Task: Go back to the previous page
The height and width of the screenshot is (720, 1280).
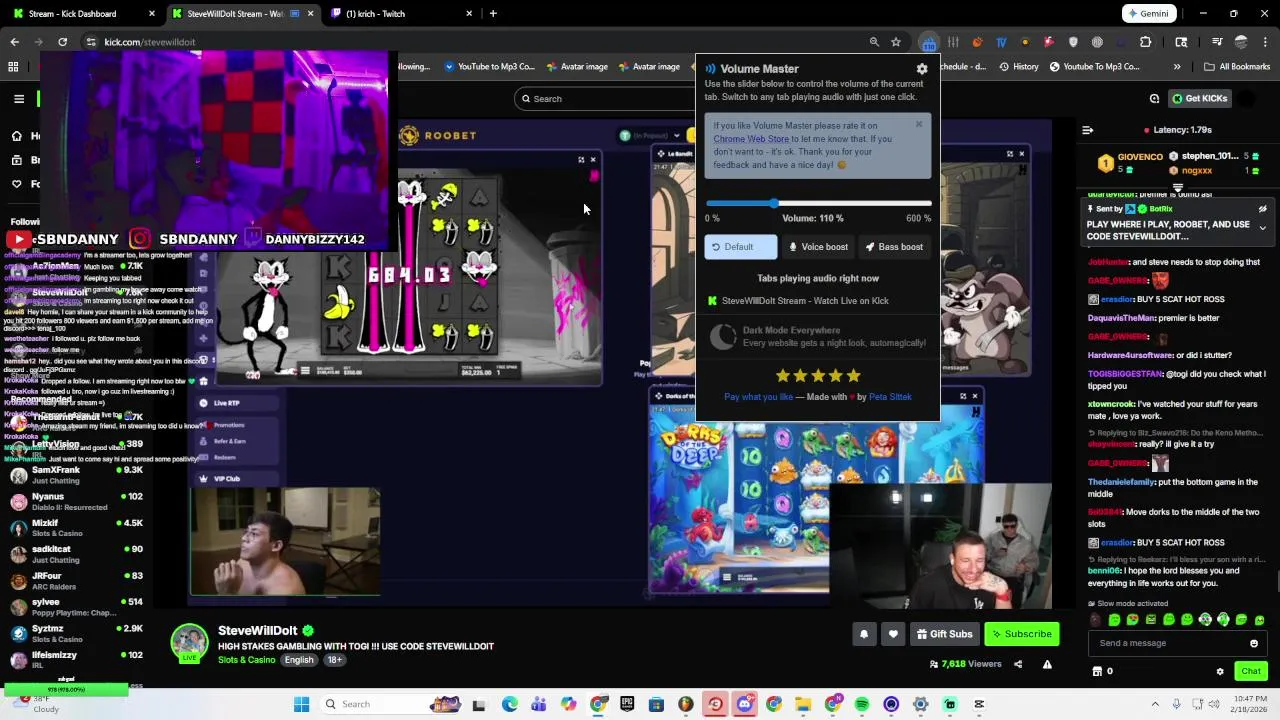Action: point(14,42)
